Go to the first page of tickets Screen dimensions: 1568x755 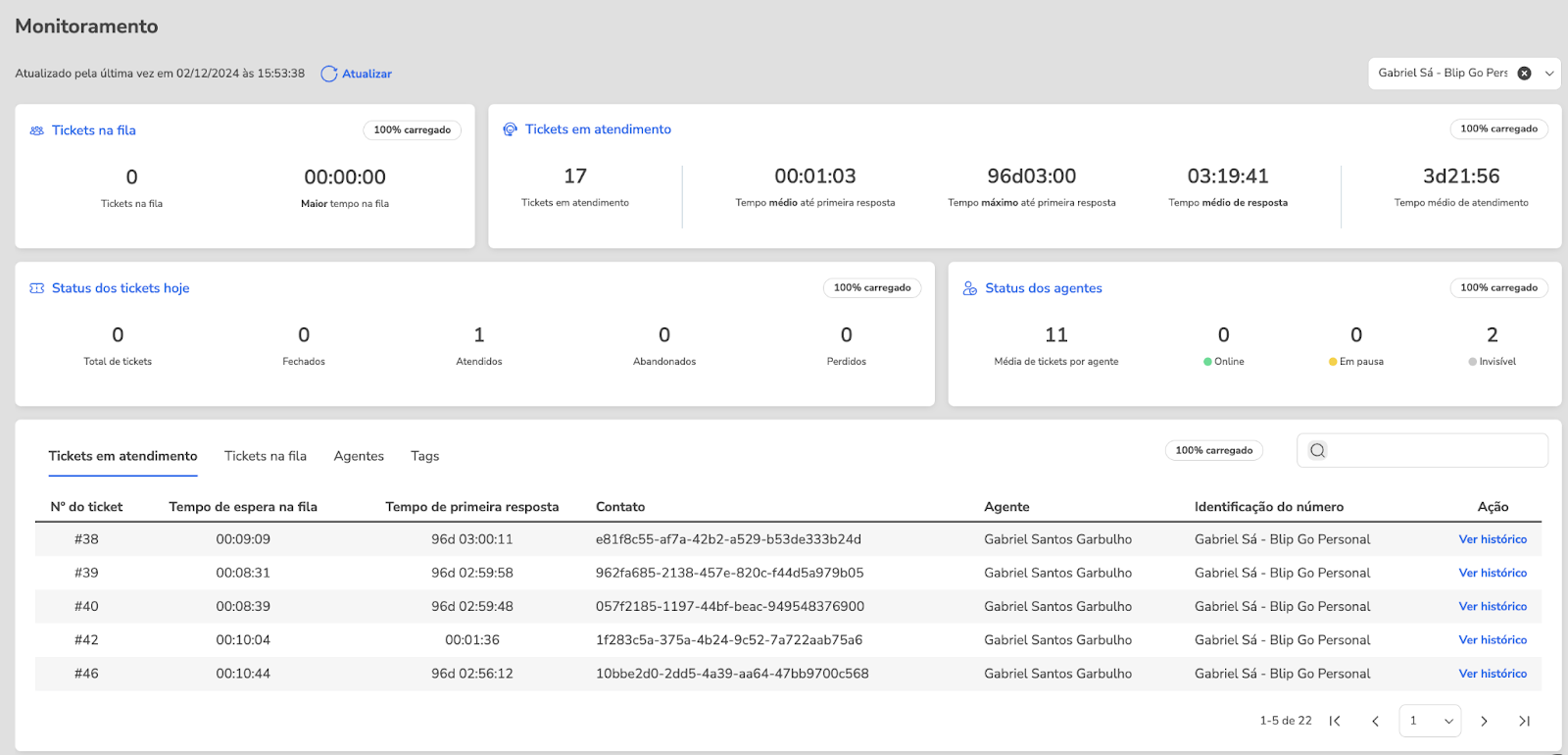1335,721
